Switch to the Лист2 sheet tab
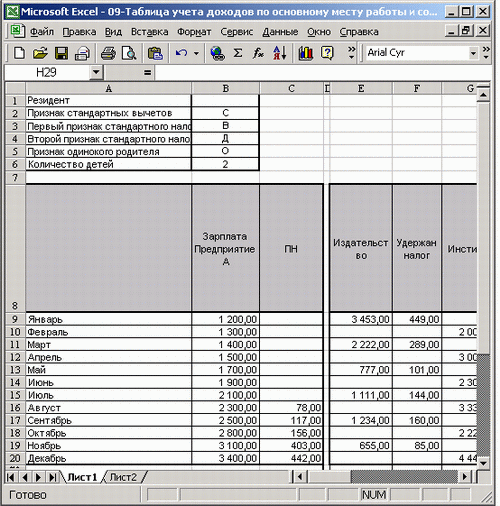This screenshot has width=500, height=506. point(123,477)
